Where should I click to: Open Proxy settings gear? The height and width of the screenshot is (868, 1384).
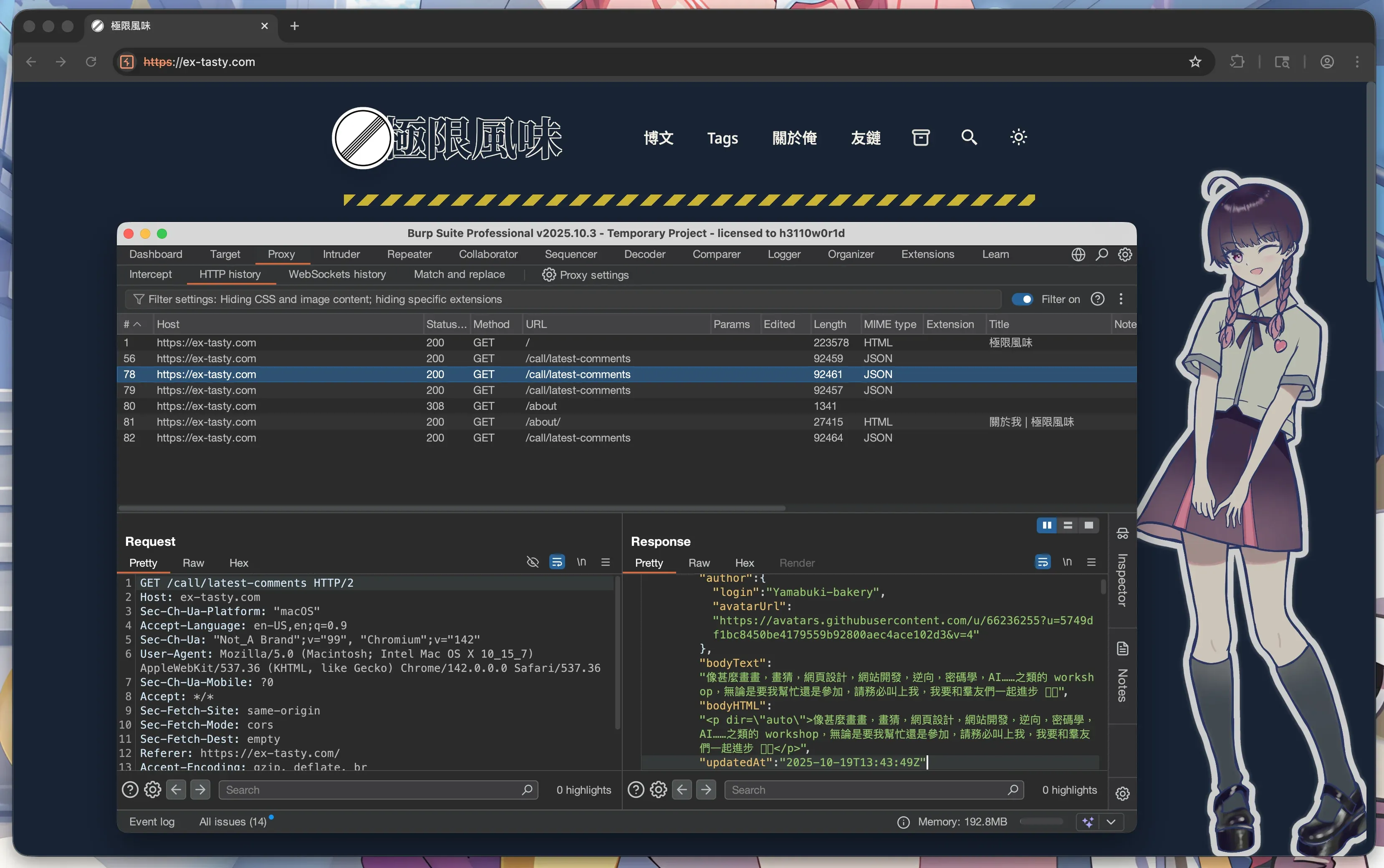tap(549, 275)
